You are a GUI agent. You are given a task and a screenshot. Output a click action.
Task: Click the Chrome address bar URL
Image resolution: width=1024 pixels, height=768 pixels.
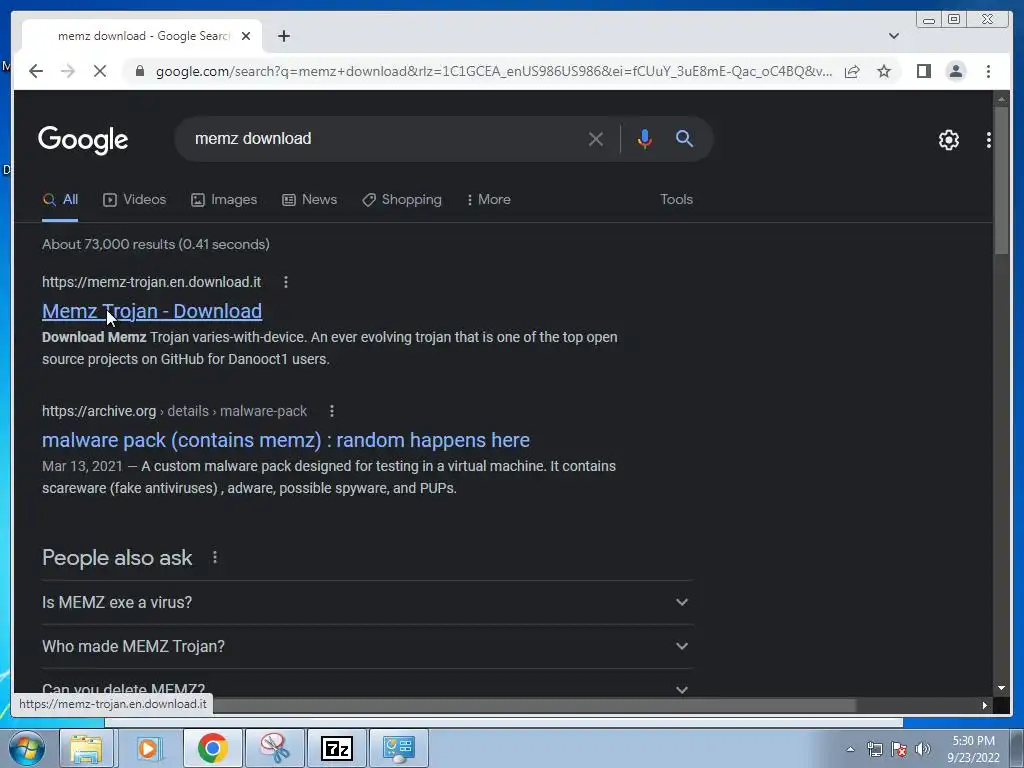(x=494, y=71)
